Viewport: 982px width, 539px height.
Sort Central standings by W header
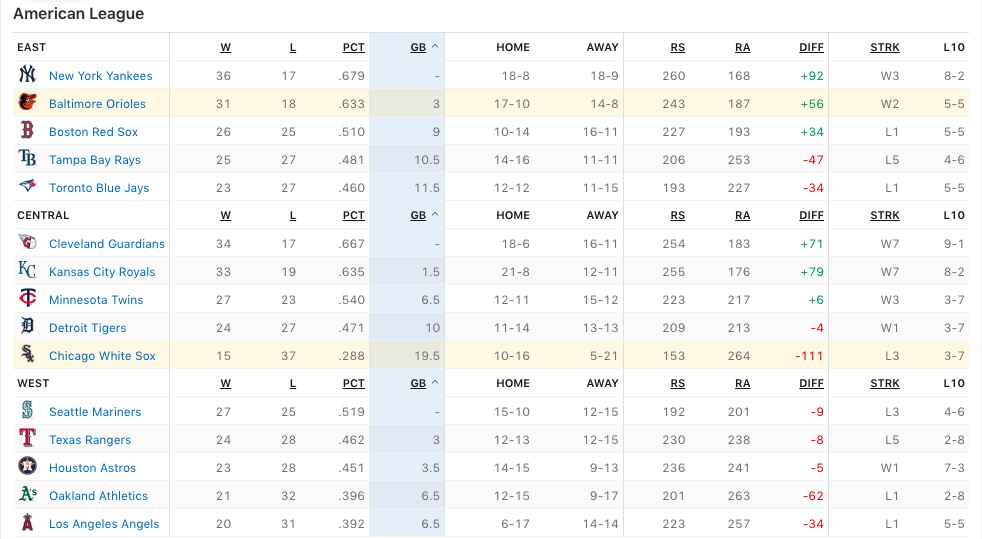click(x=226, y=215)
